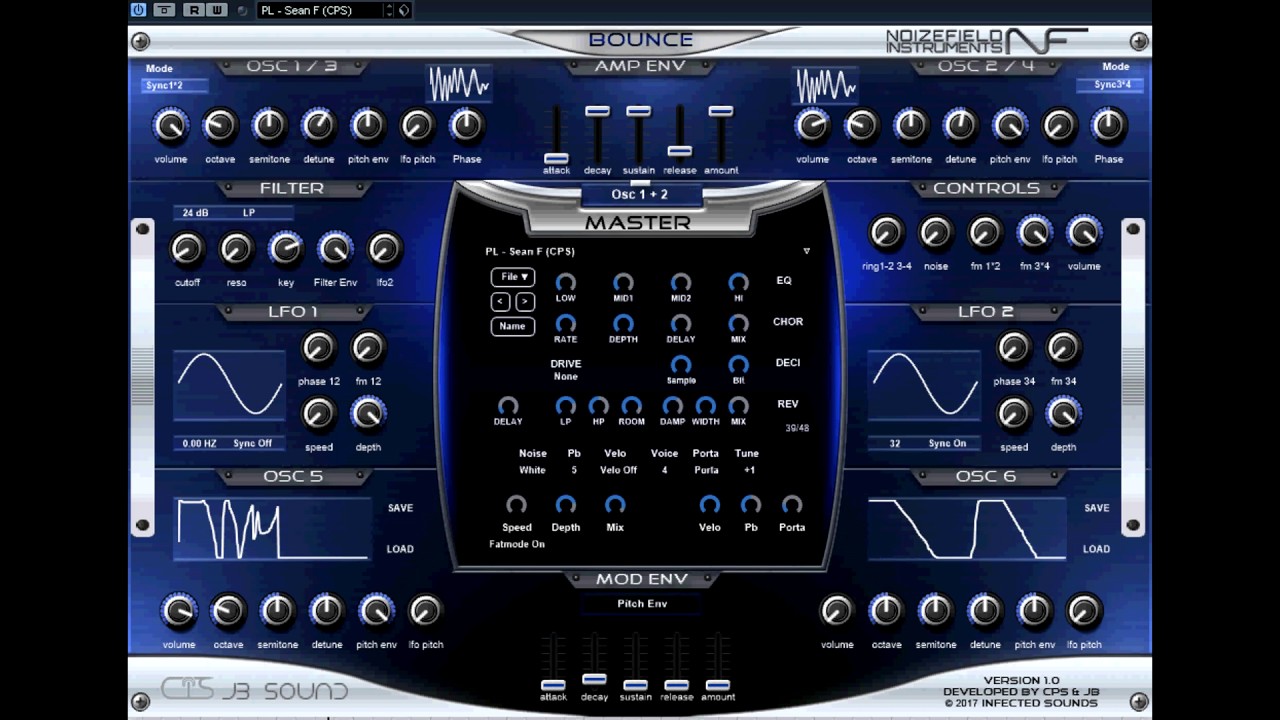Open the OSC 1/3 Mode Sync1*2 selector
The width and height of the screenshot is (1280, 720).
click(175, 85)
